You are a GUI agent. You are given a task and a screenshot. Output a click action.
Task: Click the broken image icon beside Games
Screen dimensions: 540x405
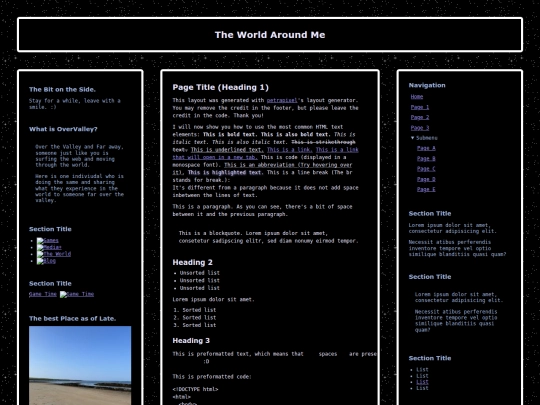(x=40, y=241)
